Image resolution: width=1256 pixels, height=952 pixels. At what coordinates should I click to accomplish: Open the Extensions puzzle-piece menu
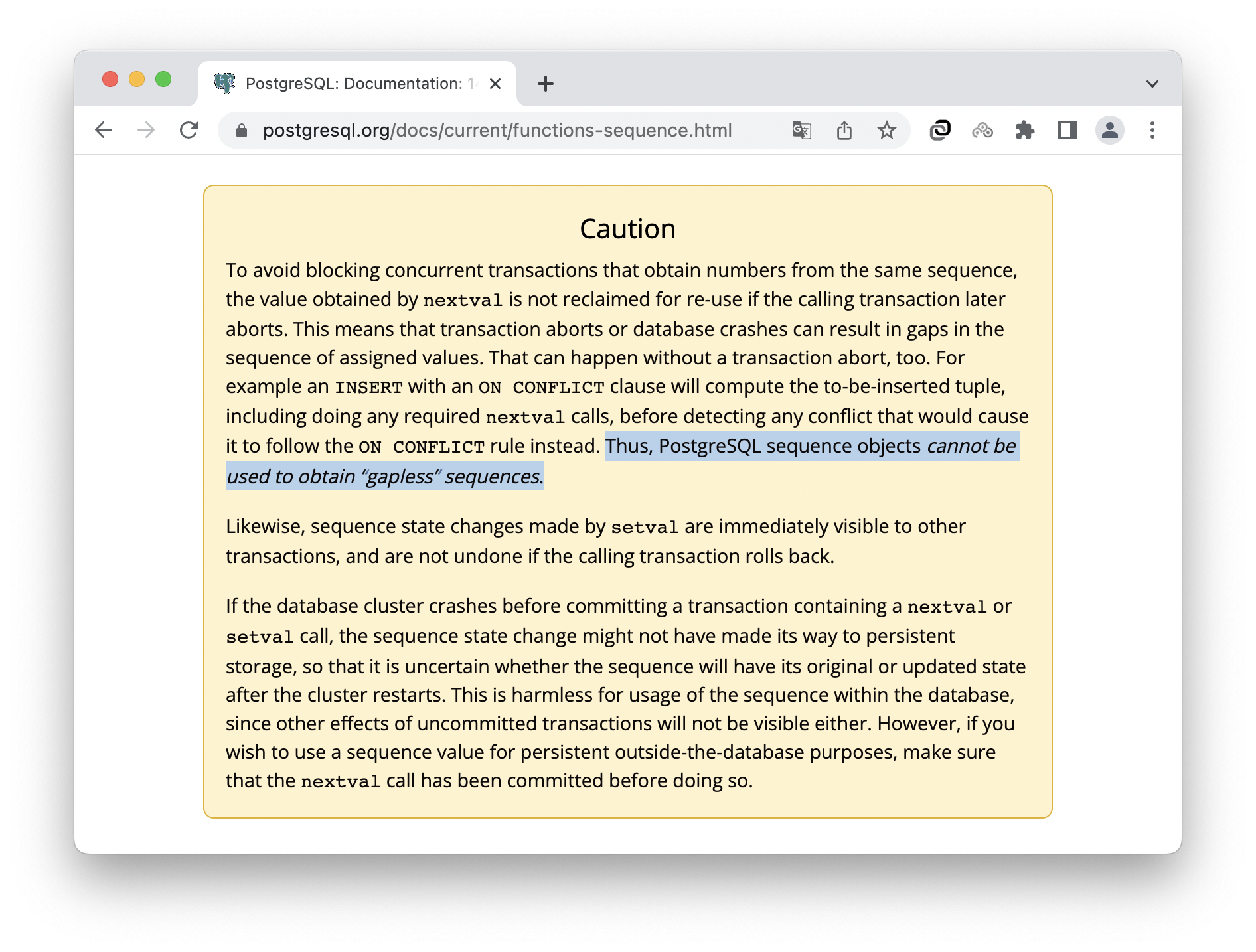click(1025, 130)
